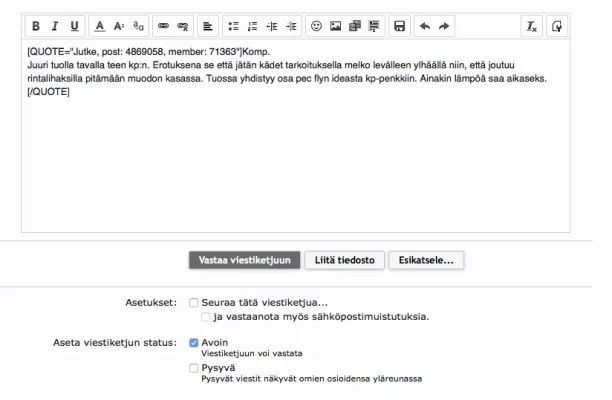Click the [/QUOTE] closing tag text
Screen dimensions: 612x400
pos(48,92)
